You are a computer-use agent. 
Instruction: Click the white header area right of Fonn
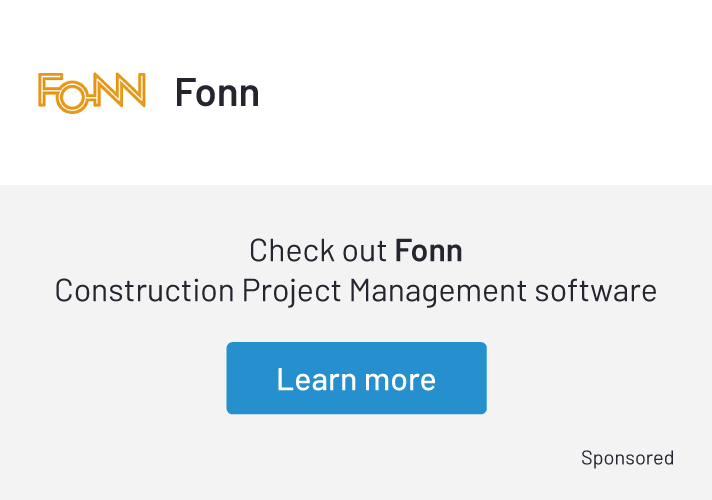pos(480,93)
